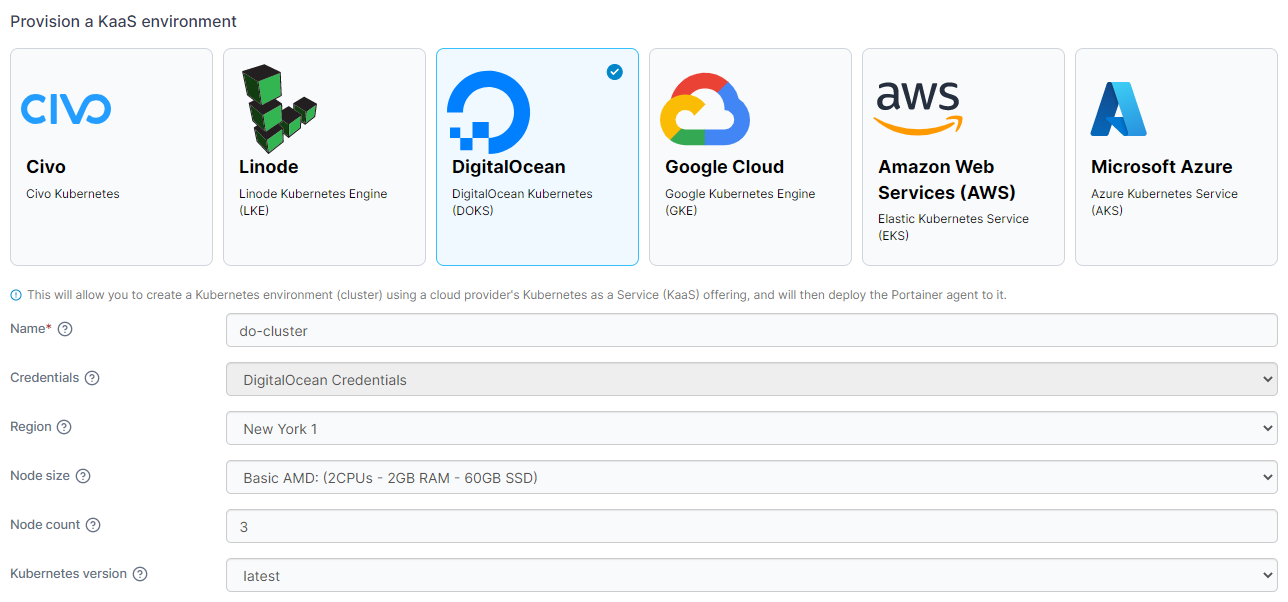
Task: Open the help tooltip beside Name
Action: point(63,328)
